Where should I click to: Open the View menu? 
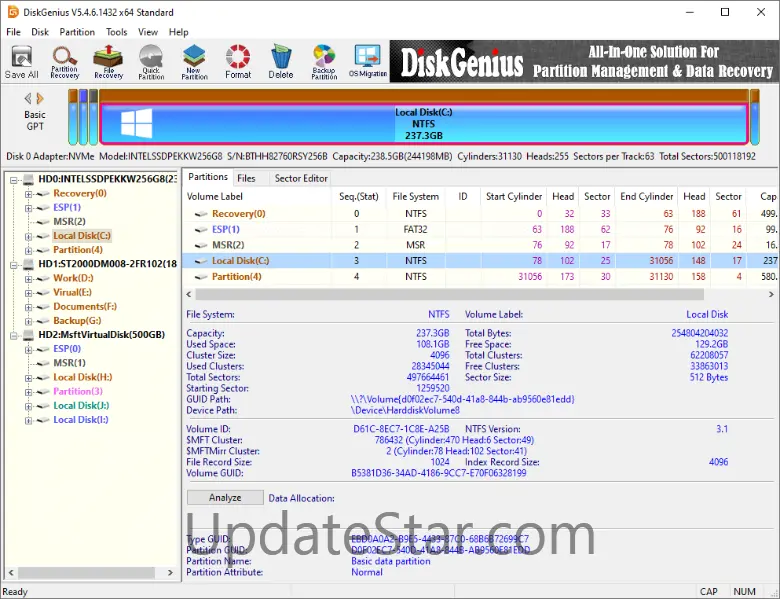[148, 32]
